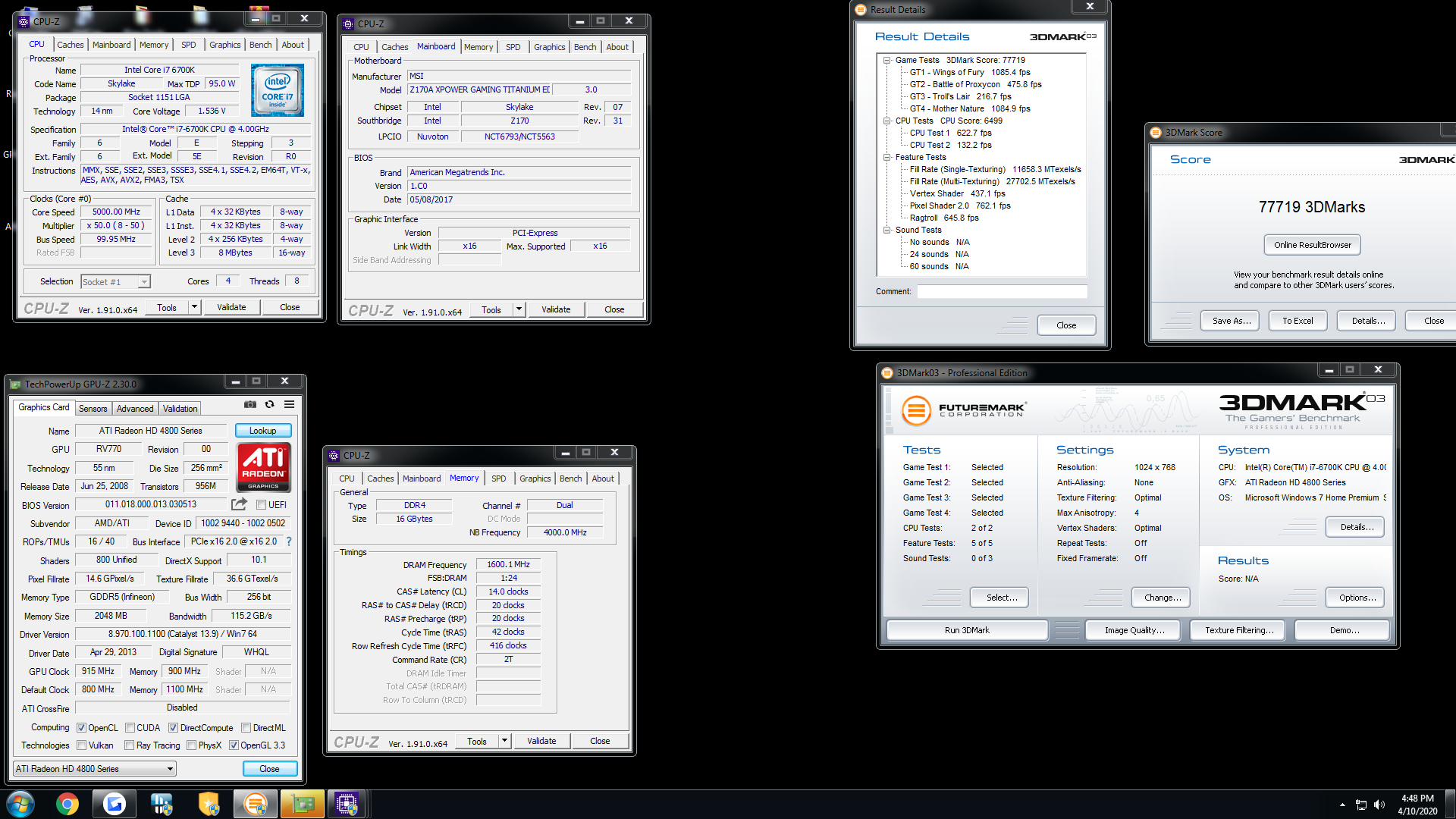Toggle the CUDA checkbox

click(130, 728)
